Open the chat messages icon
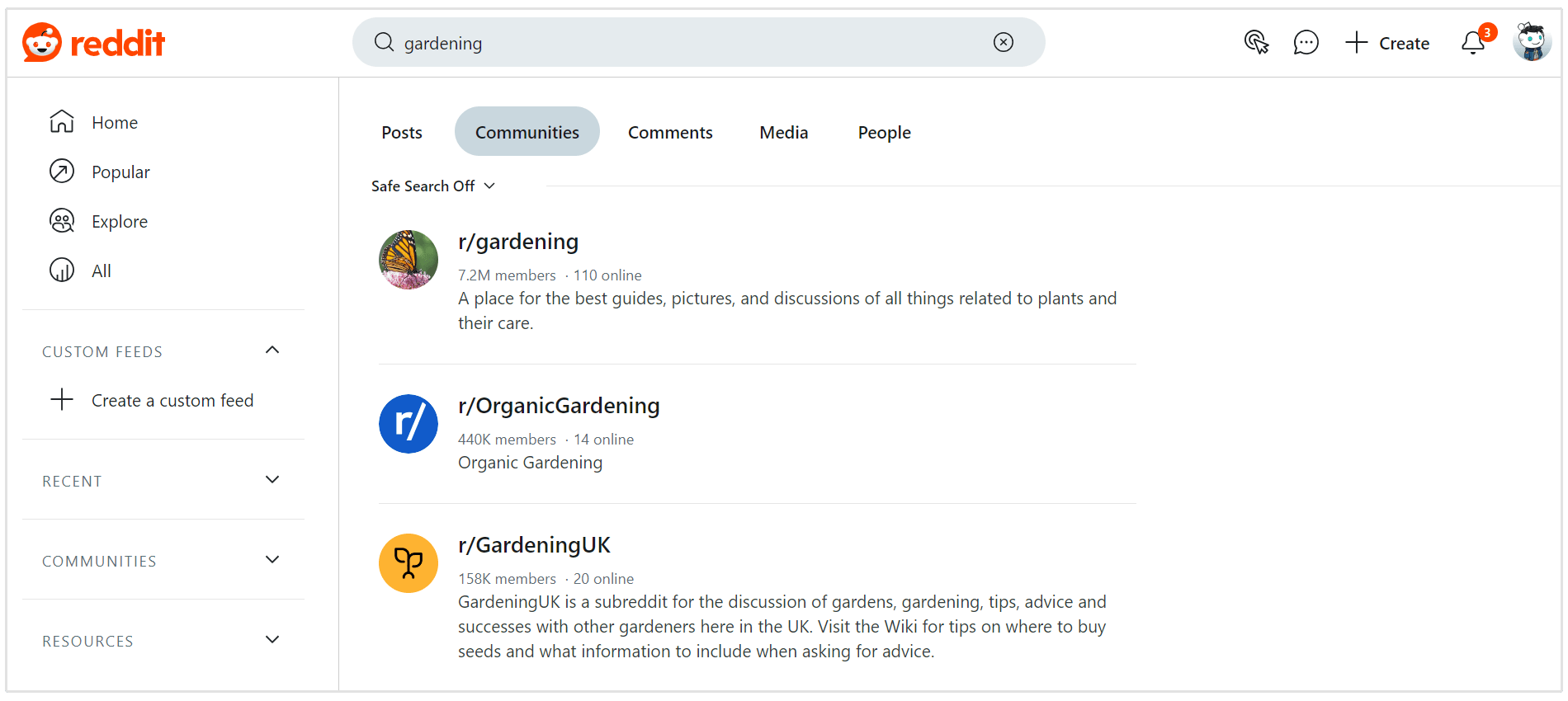This screenshot has height=701, width=1568. pyautogui.click(x=1306, y=43)
